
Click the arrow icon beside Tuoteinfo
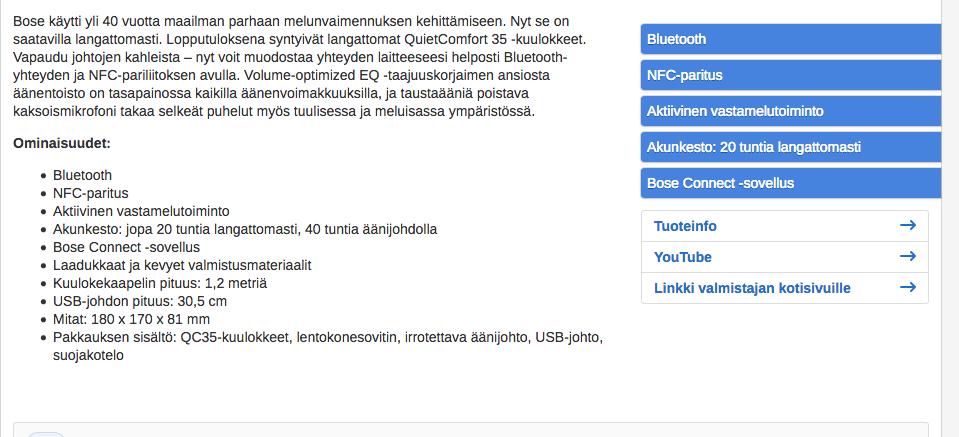908,226
